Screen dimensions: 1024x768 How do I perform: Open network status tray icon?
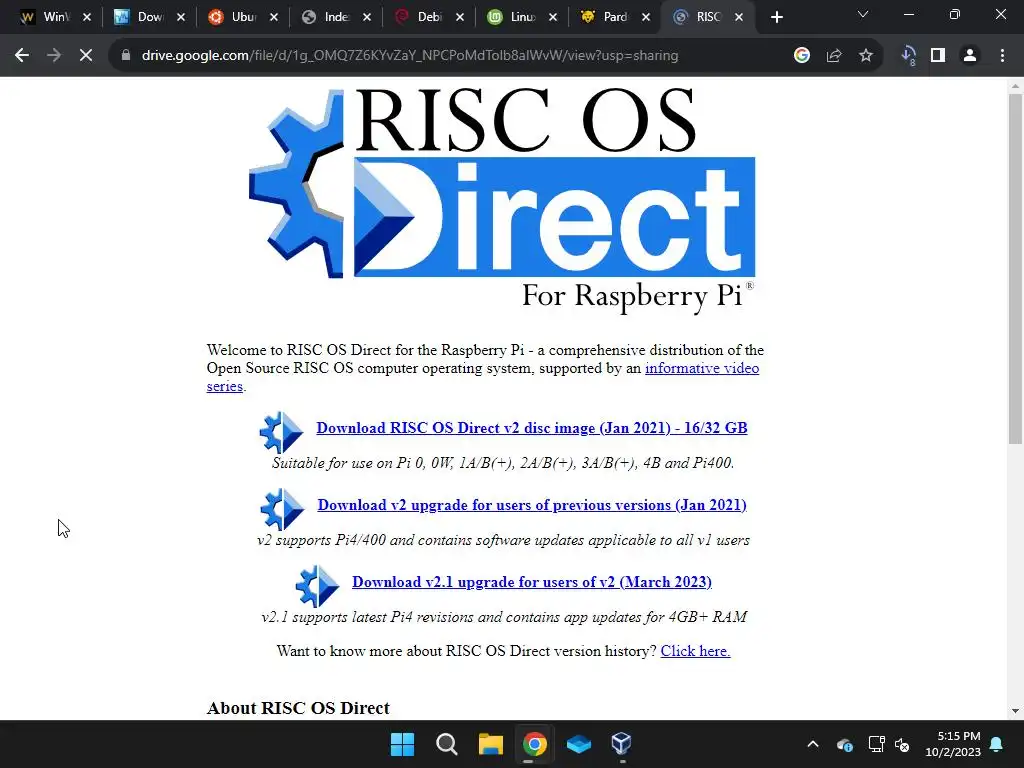click(876, 744)
